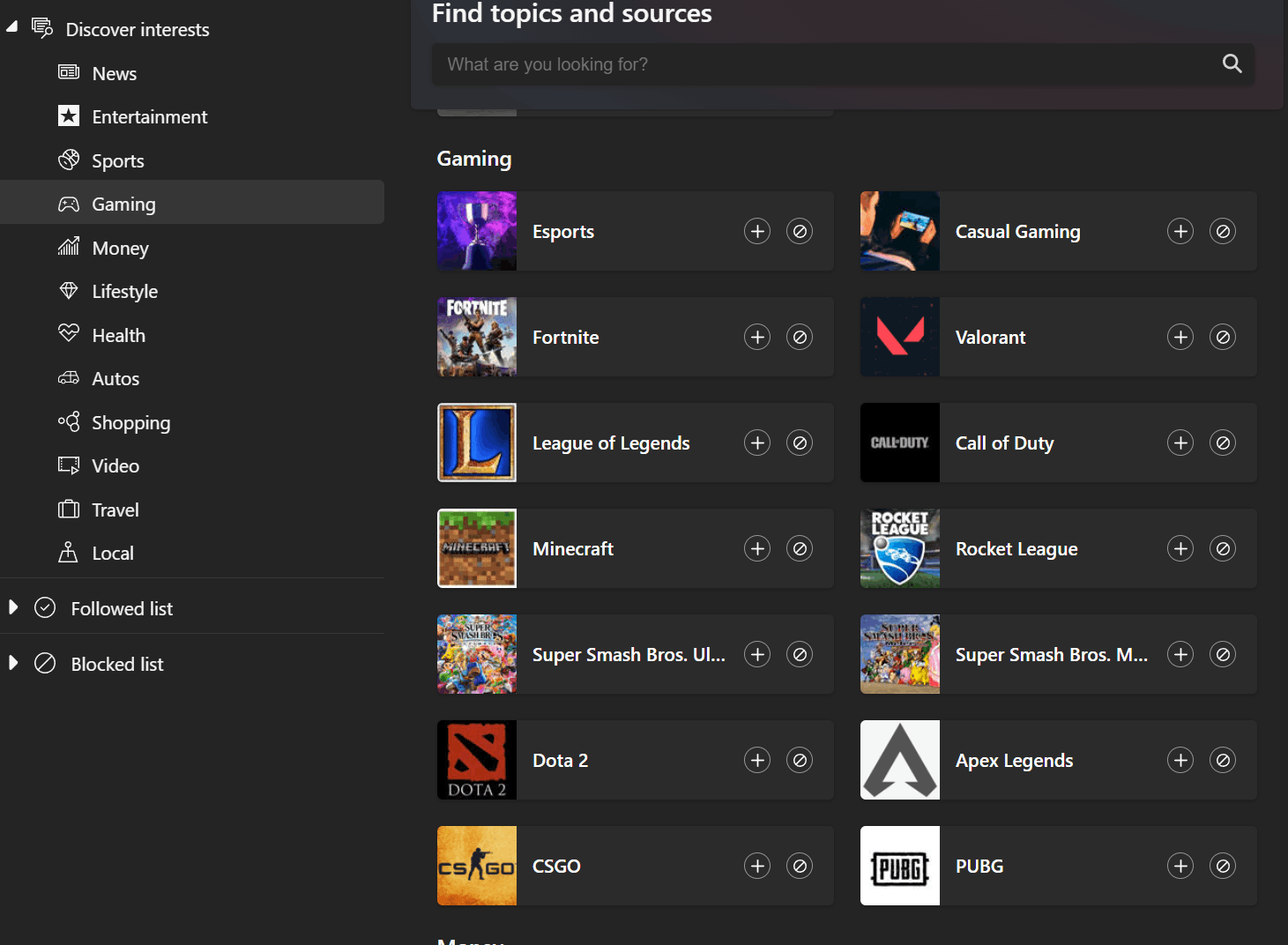Open the Local category
The image size is (1288, 945).
192,553
